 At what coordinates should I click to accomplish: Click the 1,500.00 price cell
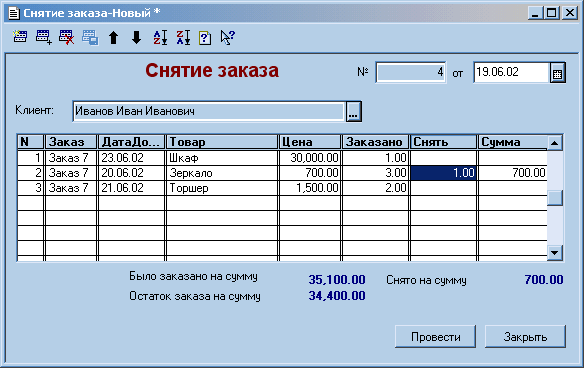[x=310, y=188]
